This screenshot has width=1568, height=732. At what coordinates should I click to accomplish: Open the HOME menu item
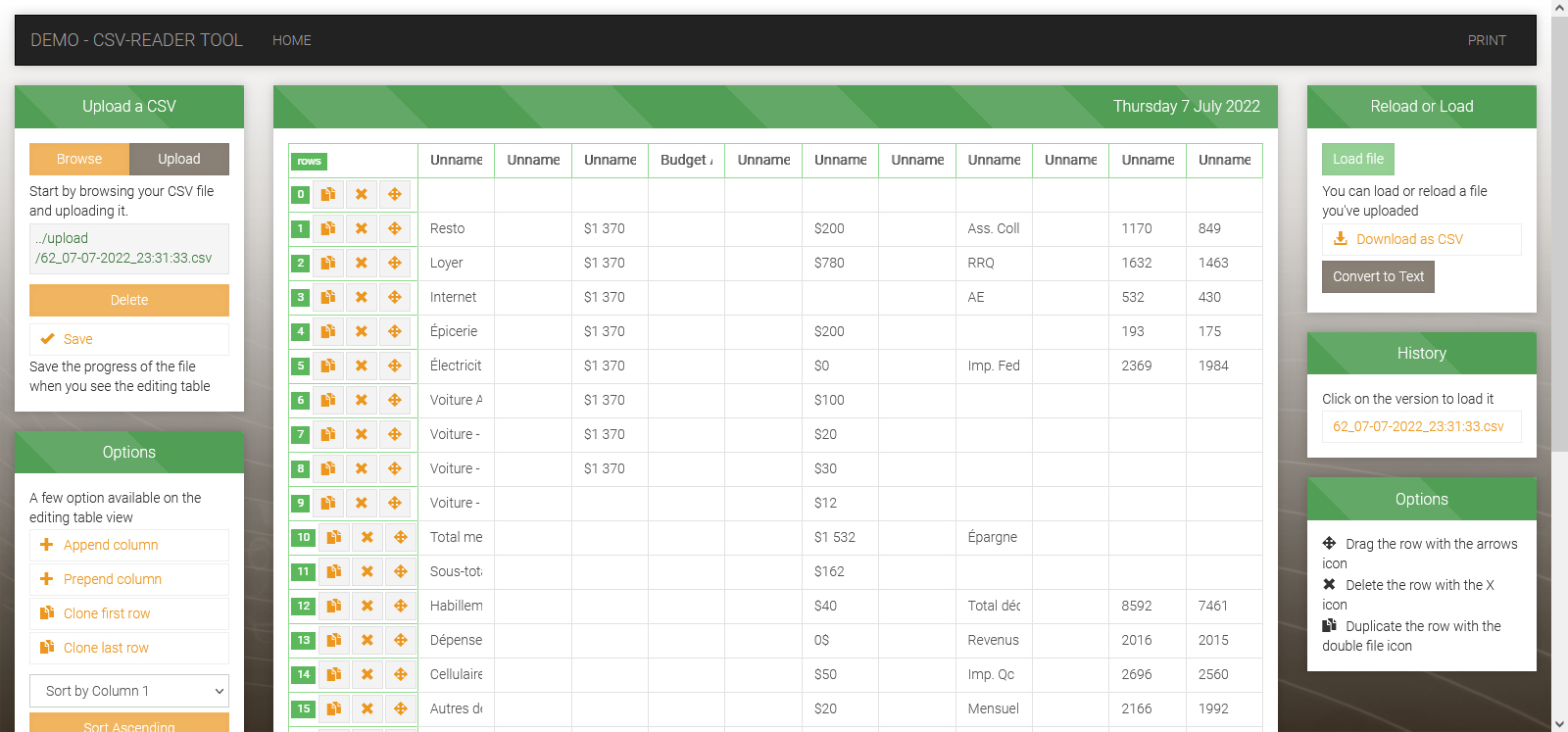click(291, 40)
